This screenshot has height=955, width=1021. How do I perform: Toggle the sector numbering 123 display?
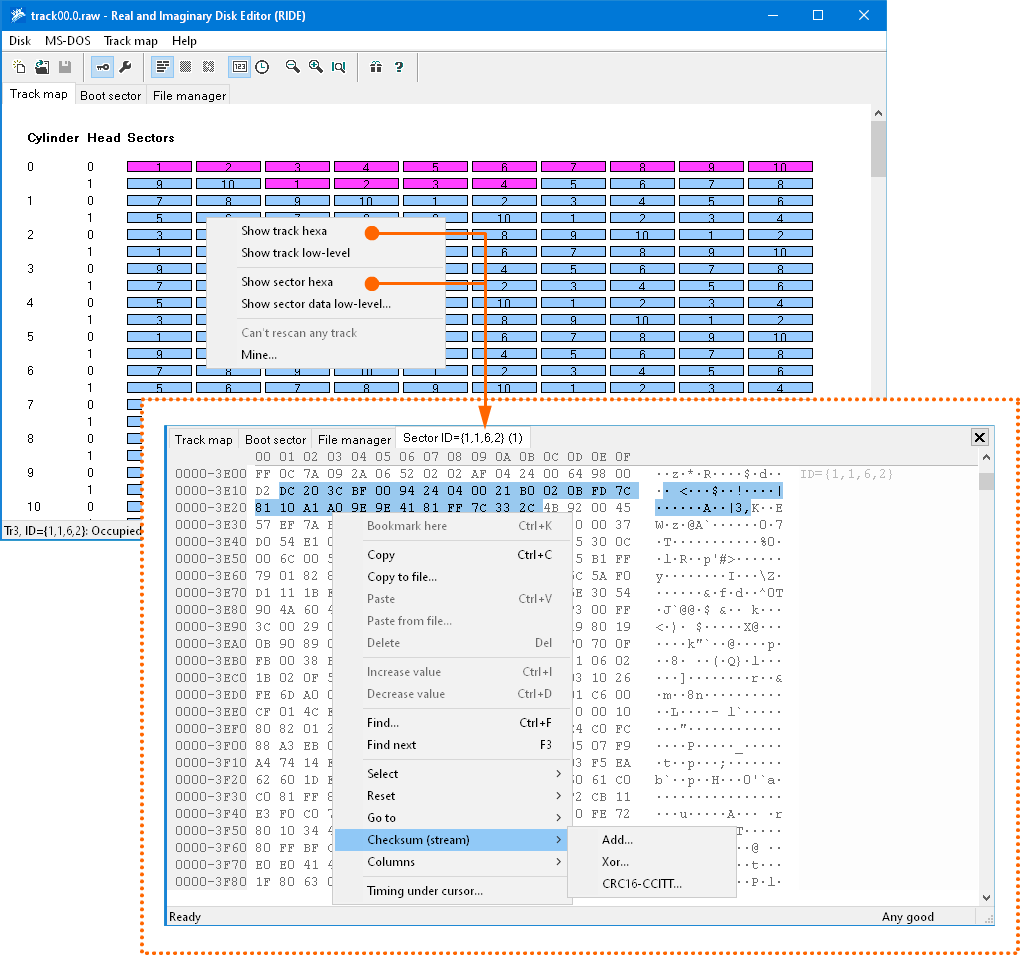(x=239, y=67)
